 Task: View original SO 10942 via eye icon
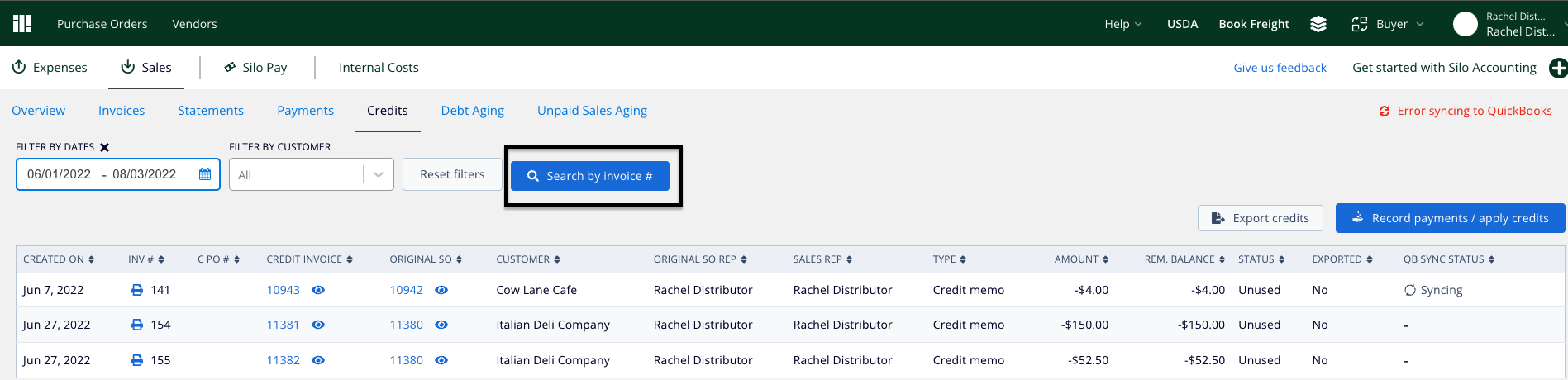coord(441,290)
